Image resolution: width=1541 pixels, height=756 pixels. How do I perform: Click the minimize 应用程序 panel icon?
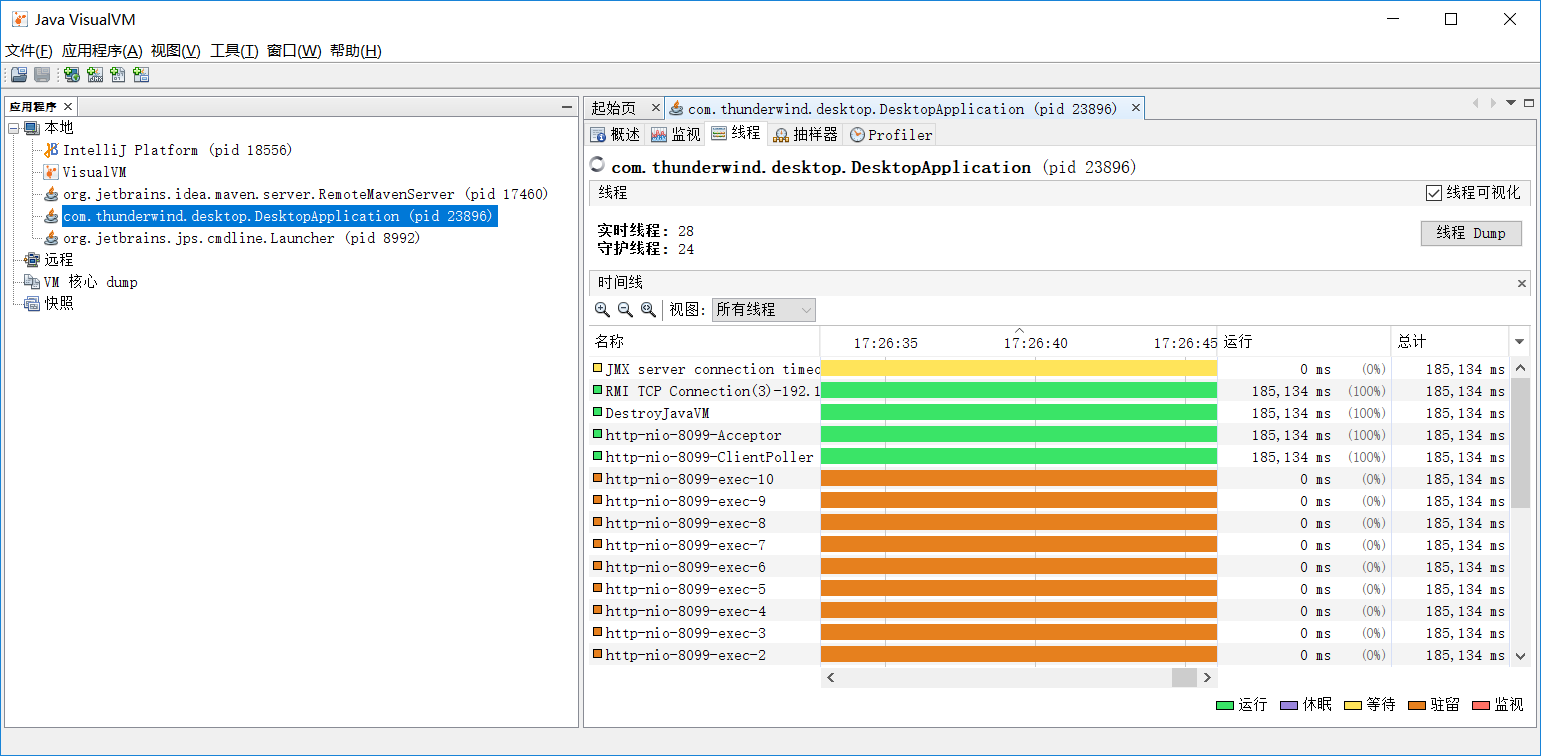tap(567, 107)
